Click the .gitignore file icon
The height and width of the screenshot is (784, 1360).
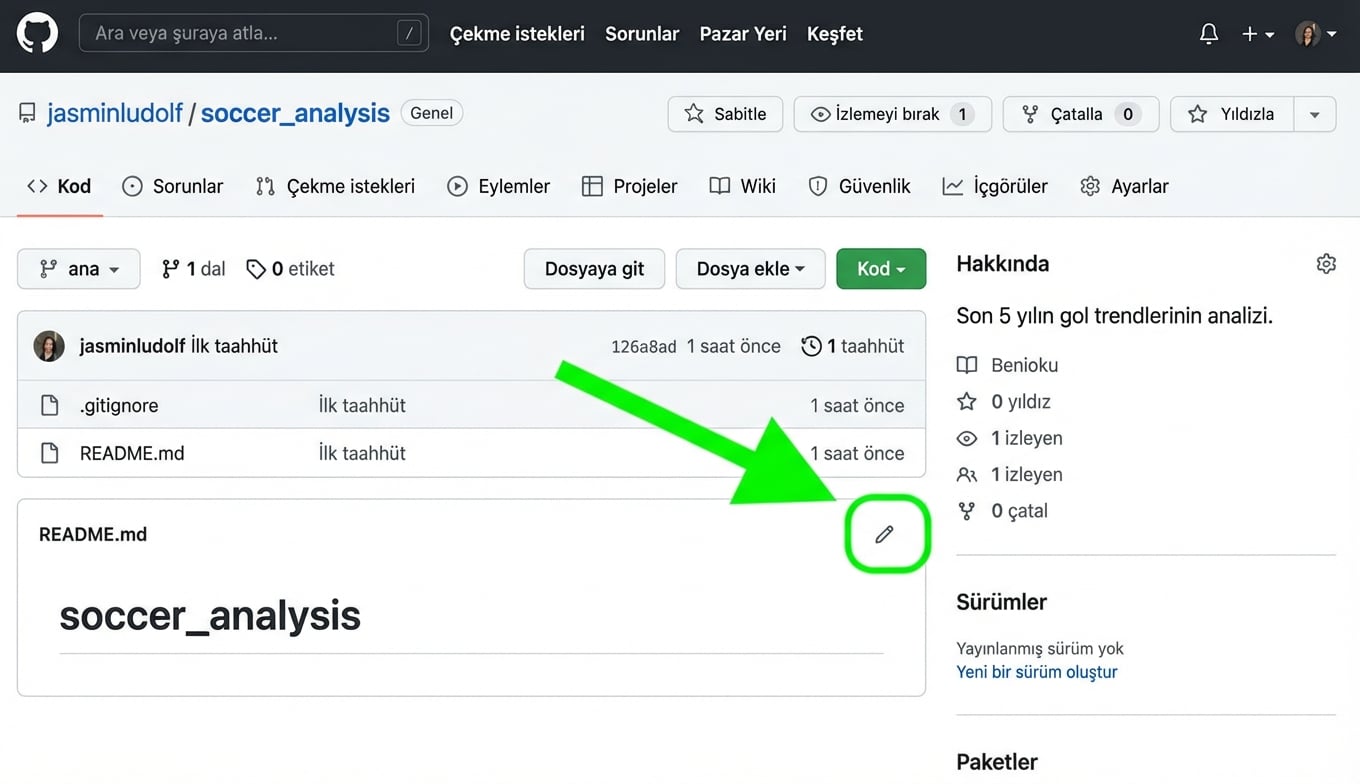pos(49,405)
